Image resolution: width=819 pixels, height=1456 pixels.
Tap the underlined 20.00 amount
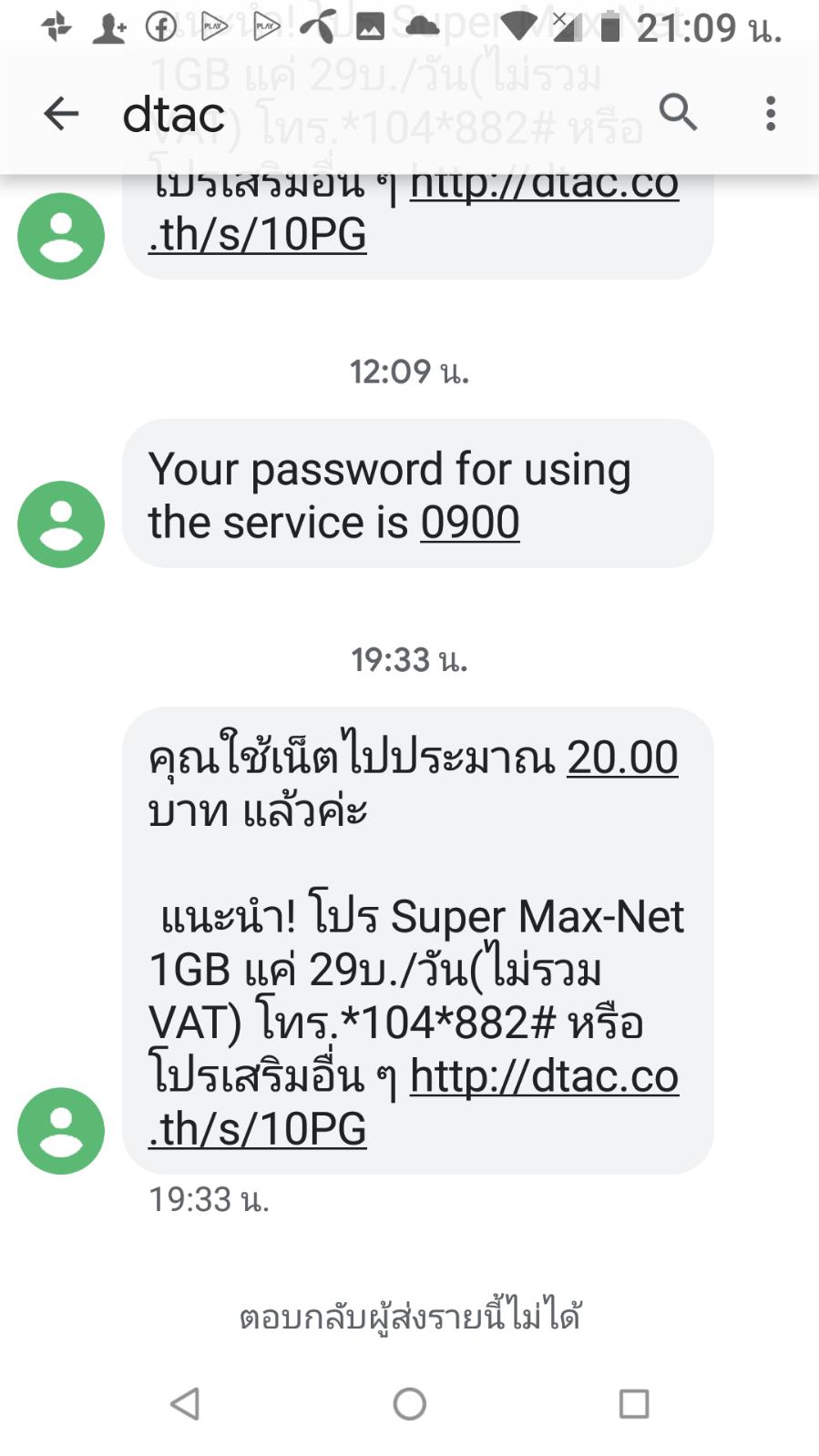click(622, 758)
